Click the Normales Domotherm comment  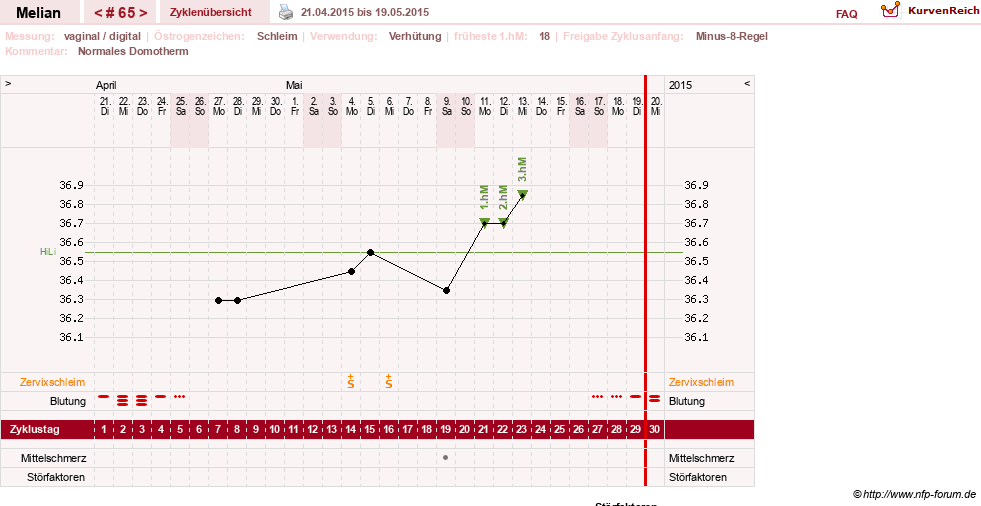pos(133,51)
